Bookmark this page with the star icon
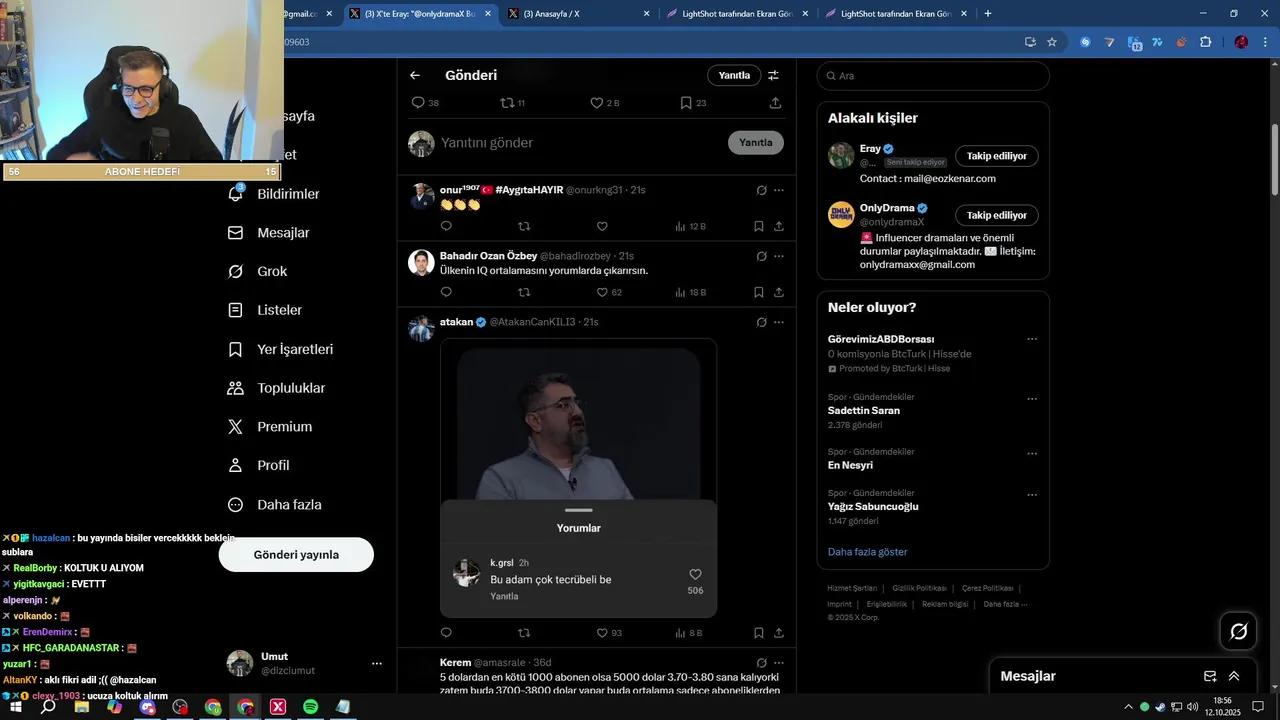The image size is (1280, 720). [x=1052, y=42]
